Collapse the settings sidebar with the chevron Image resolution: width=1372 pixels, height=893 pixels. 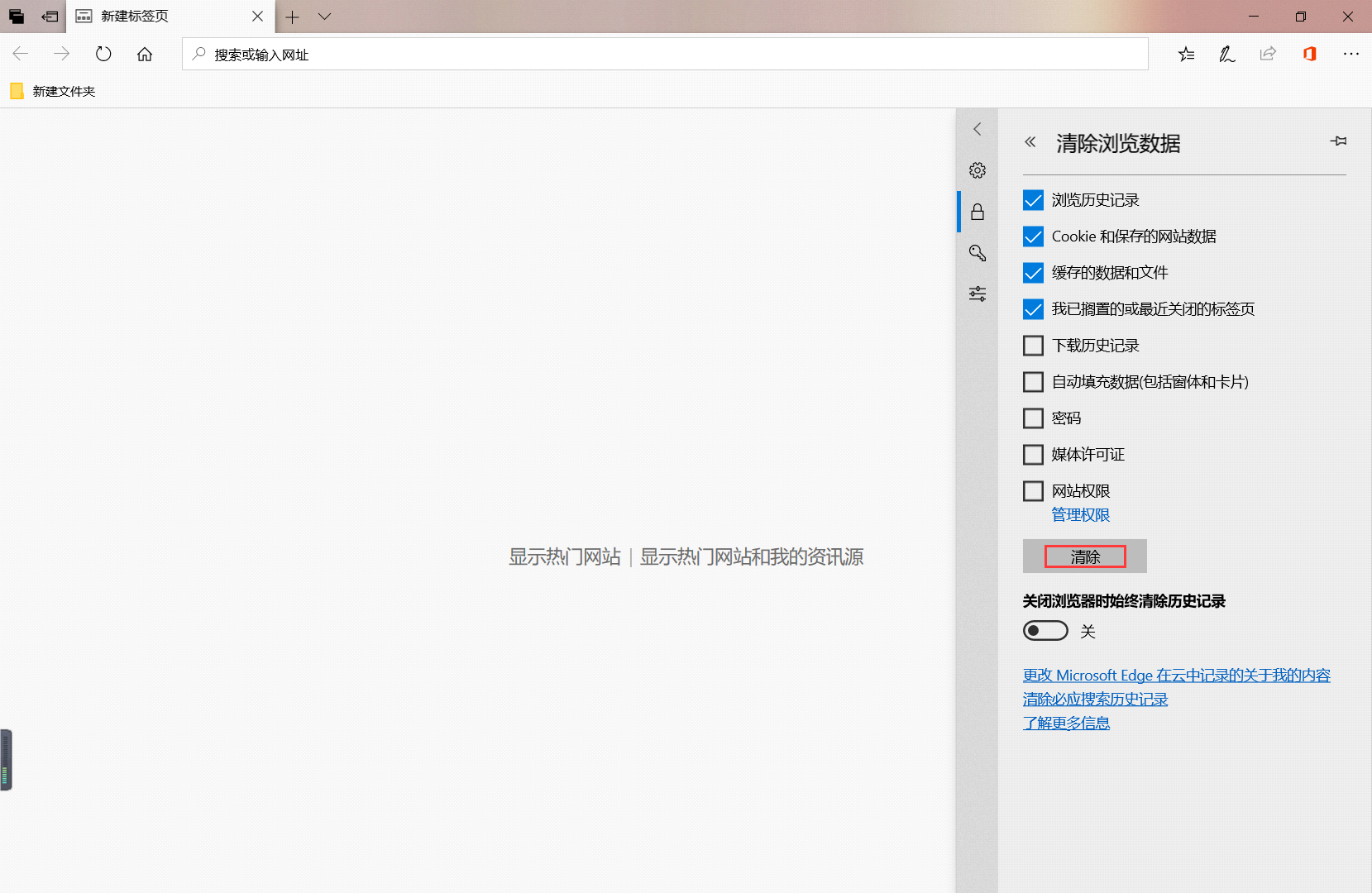(978, 129)
